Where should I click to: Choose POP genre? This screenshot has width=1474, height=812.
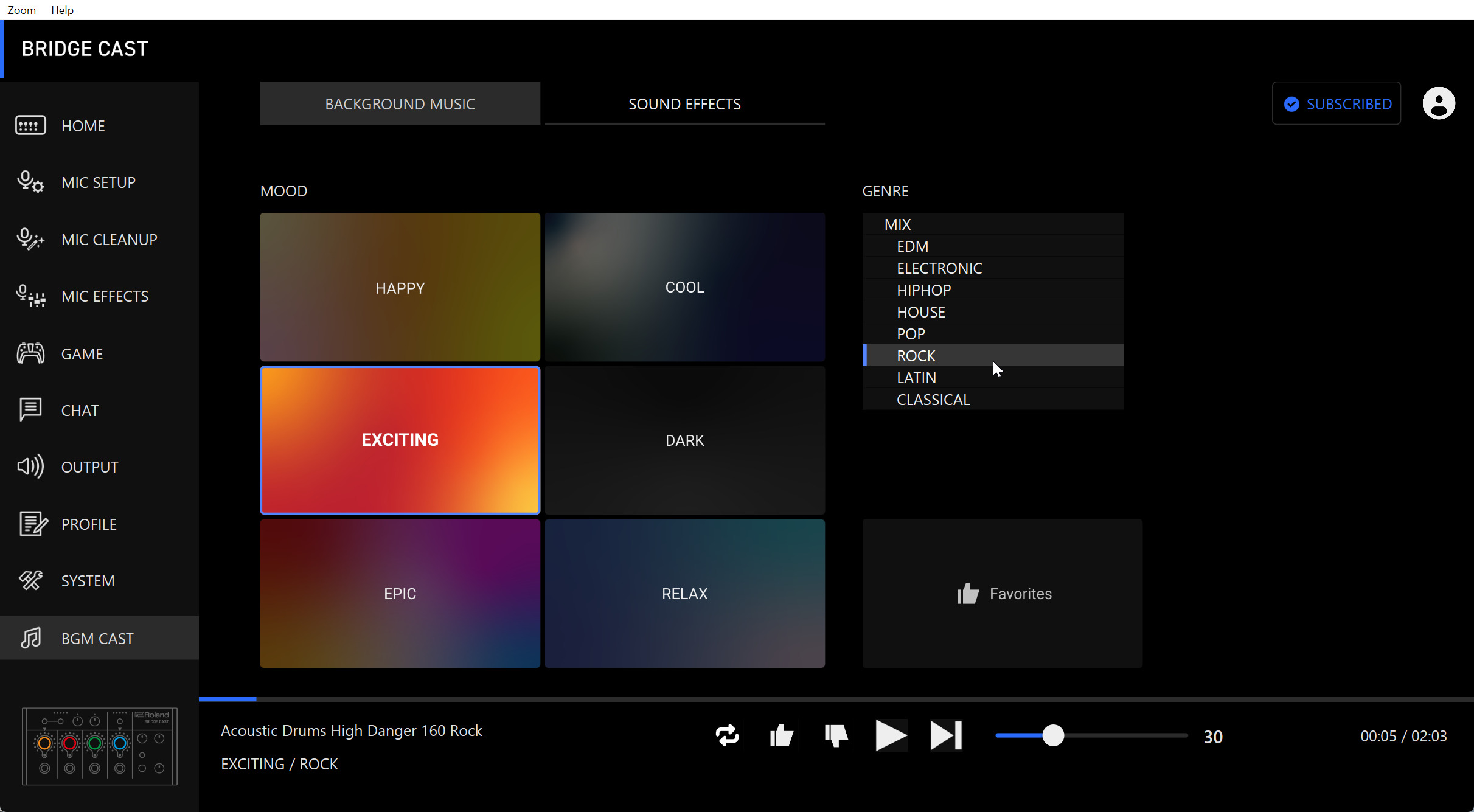coord(993,333)
